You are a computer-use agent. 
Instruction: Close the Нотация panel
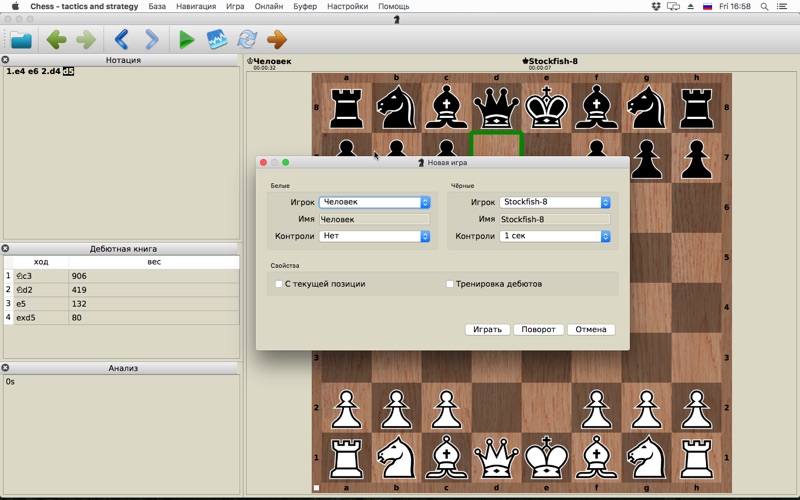coord(5,60)
